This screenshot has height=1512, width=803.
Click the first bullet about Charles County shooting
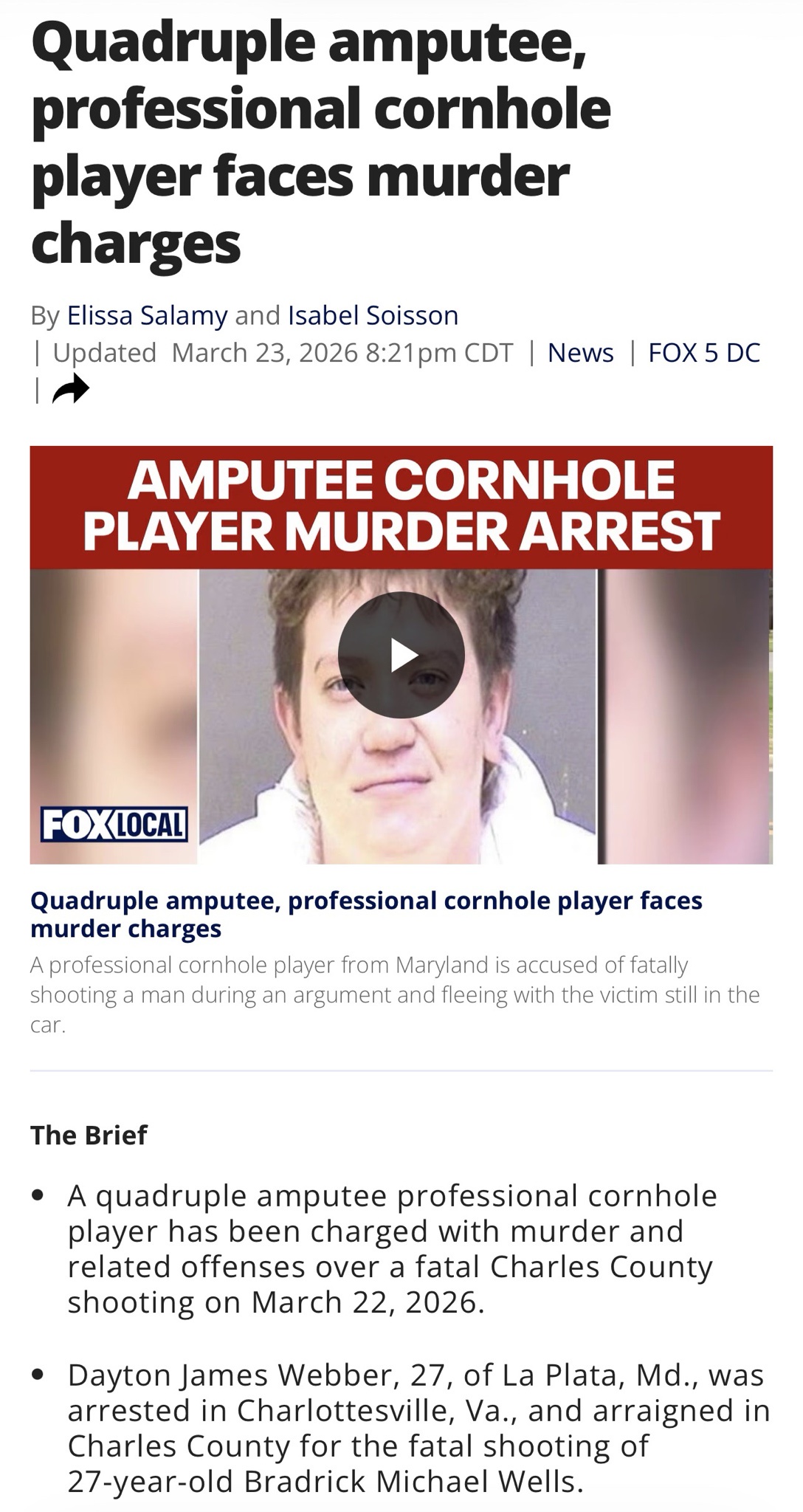(391, 1248)
